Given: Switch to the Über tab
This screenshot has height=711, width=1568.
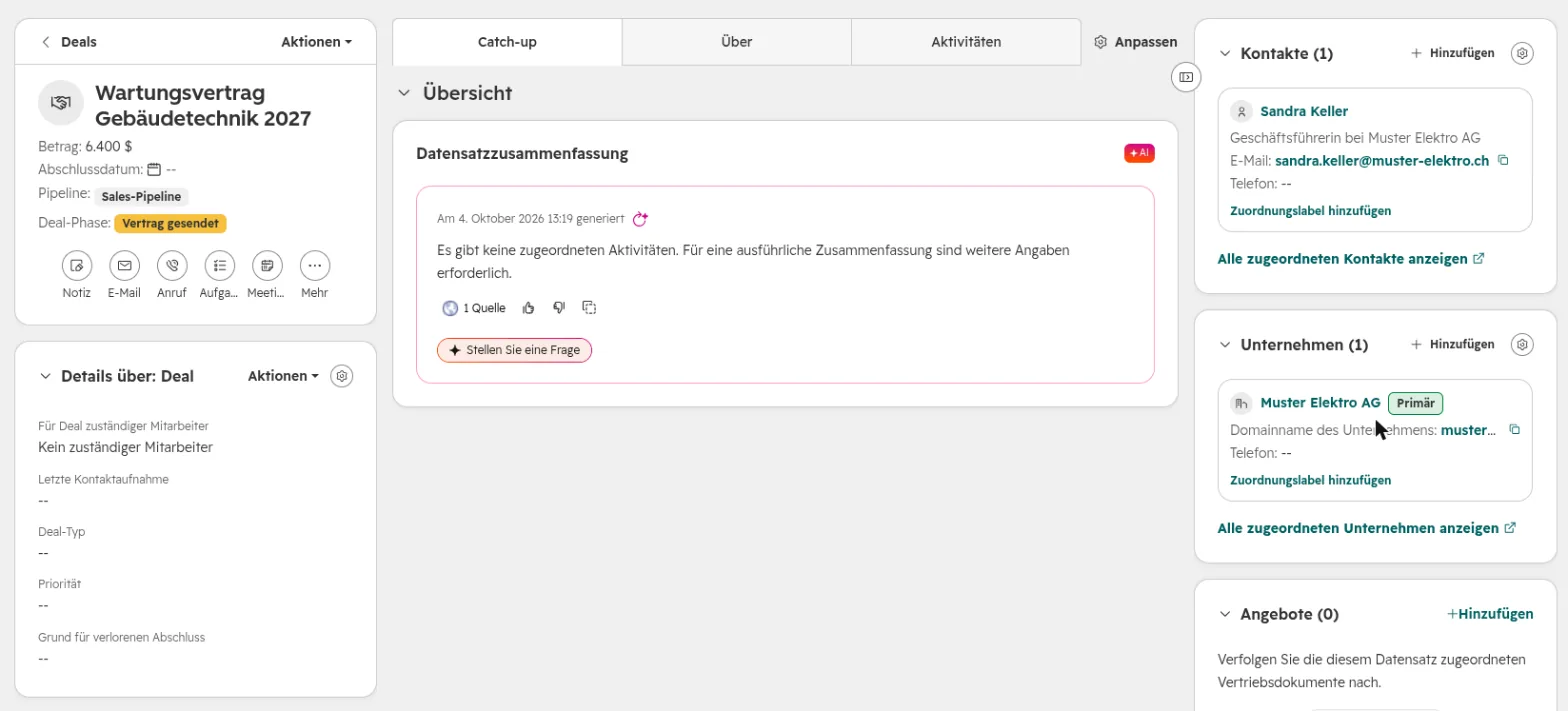Looking at the screenshot, I should coord(737,42).
